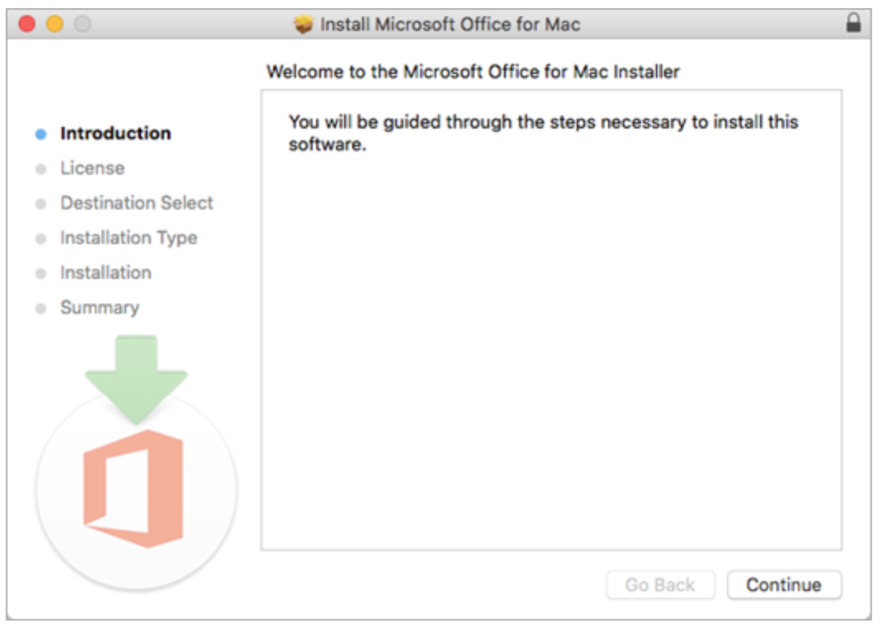Select the Destination Select step
This screenshot has height=628, width=883.
[x=137, y=203]
